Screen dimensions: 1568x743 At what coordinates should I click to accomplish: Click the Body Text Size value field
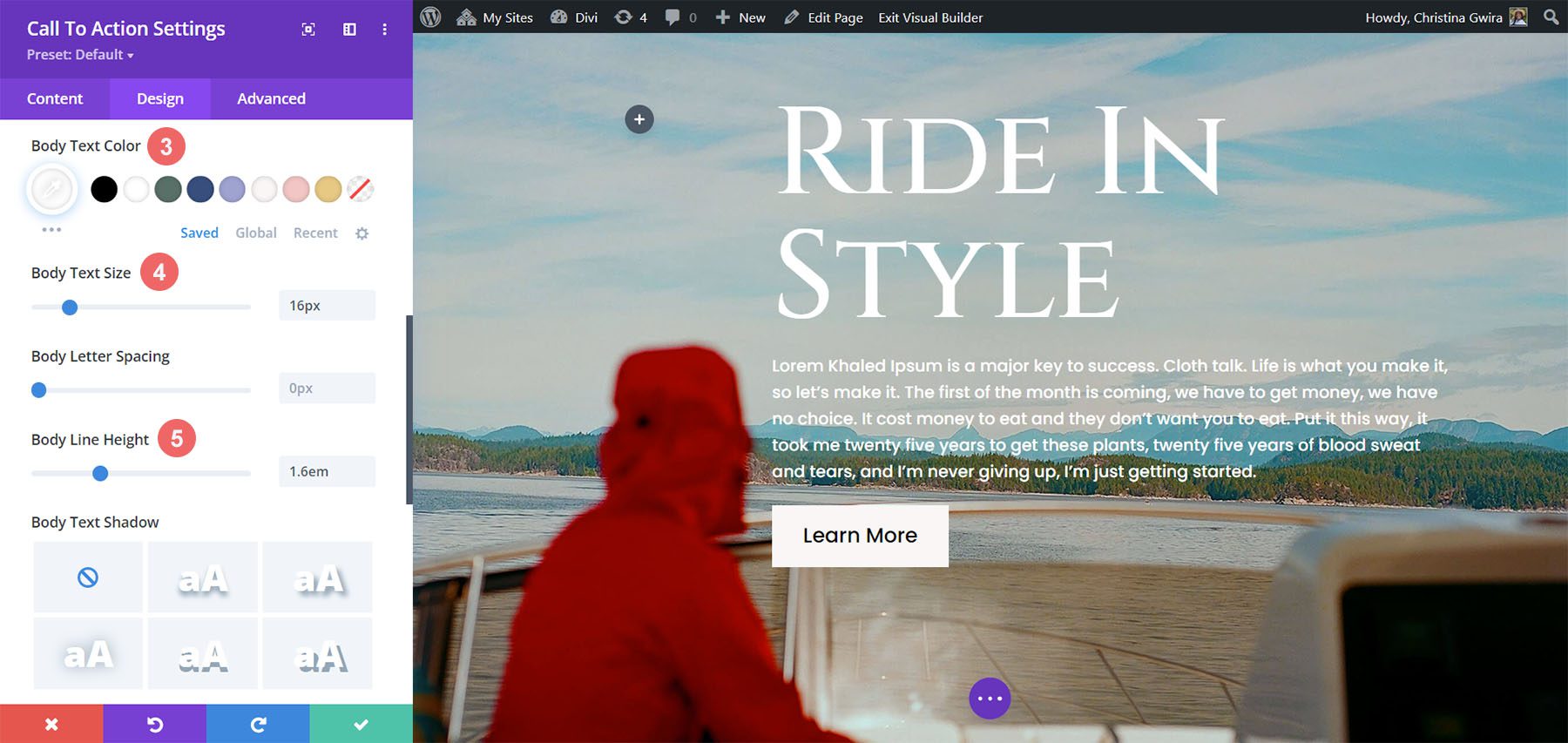coord(327,306)
